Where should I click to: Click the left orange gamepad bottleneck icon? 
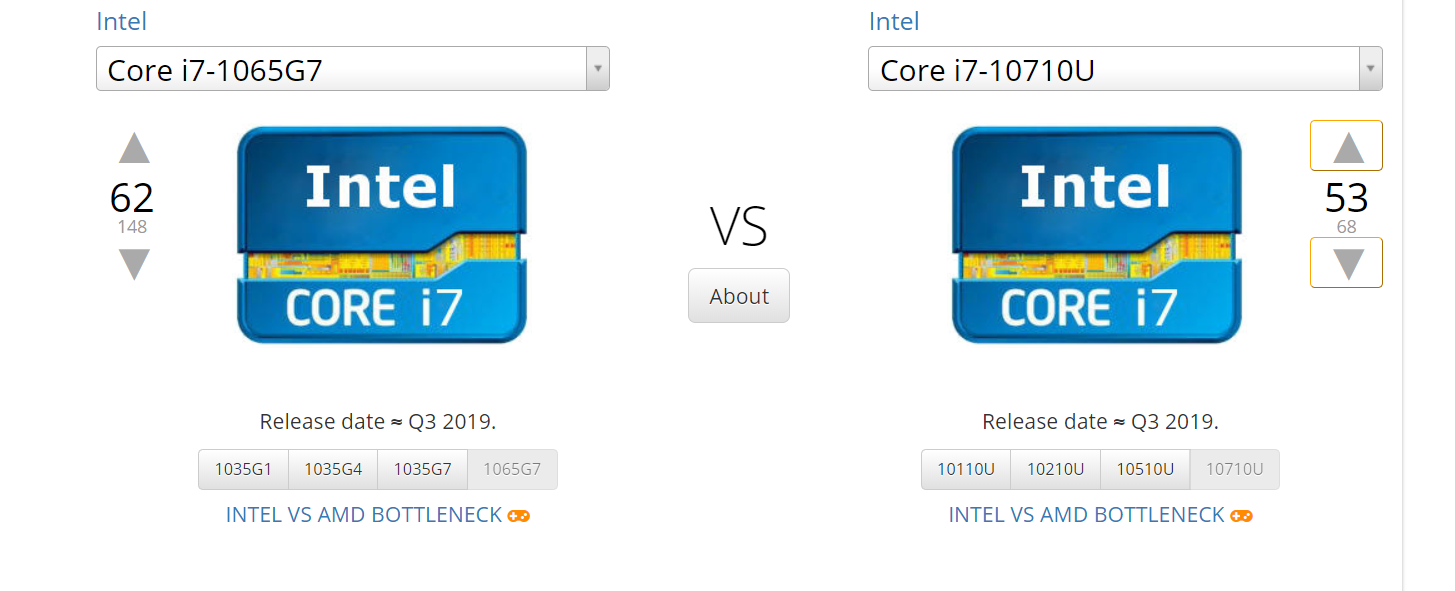pyautogui.click(x=518, y=516)
